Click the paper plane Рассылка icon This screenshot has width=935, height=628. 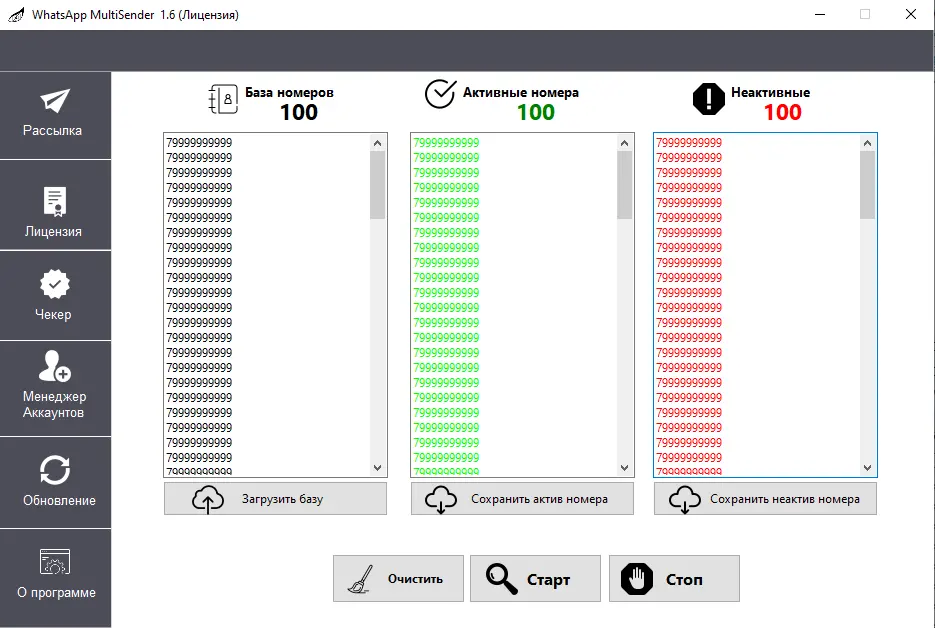(55, 101)
